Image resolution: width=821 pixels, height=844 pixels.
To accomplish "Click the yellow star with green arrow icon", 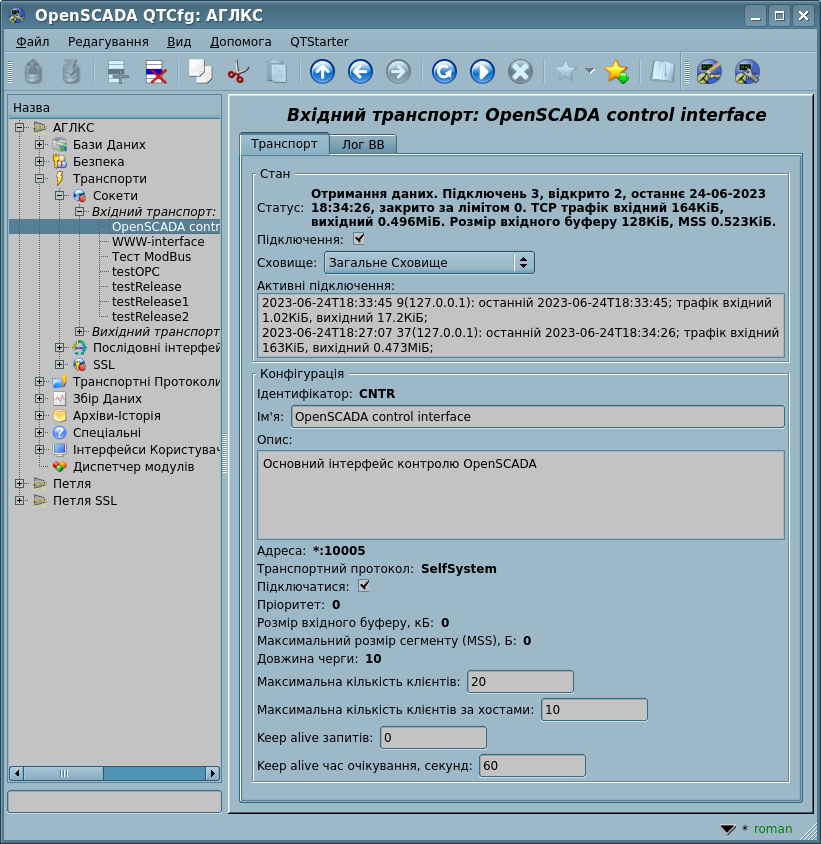I will pyautogui.click(x=616, y=72).
